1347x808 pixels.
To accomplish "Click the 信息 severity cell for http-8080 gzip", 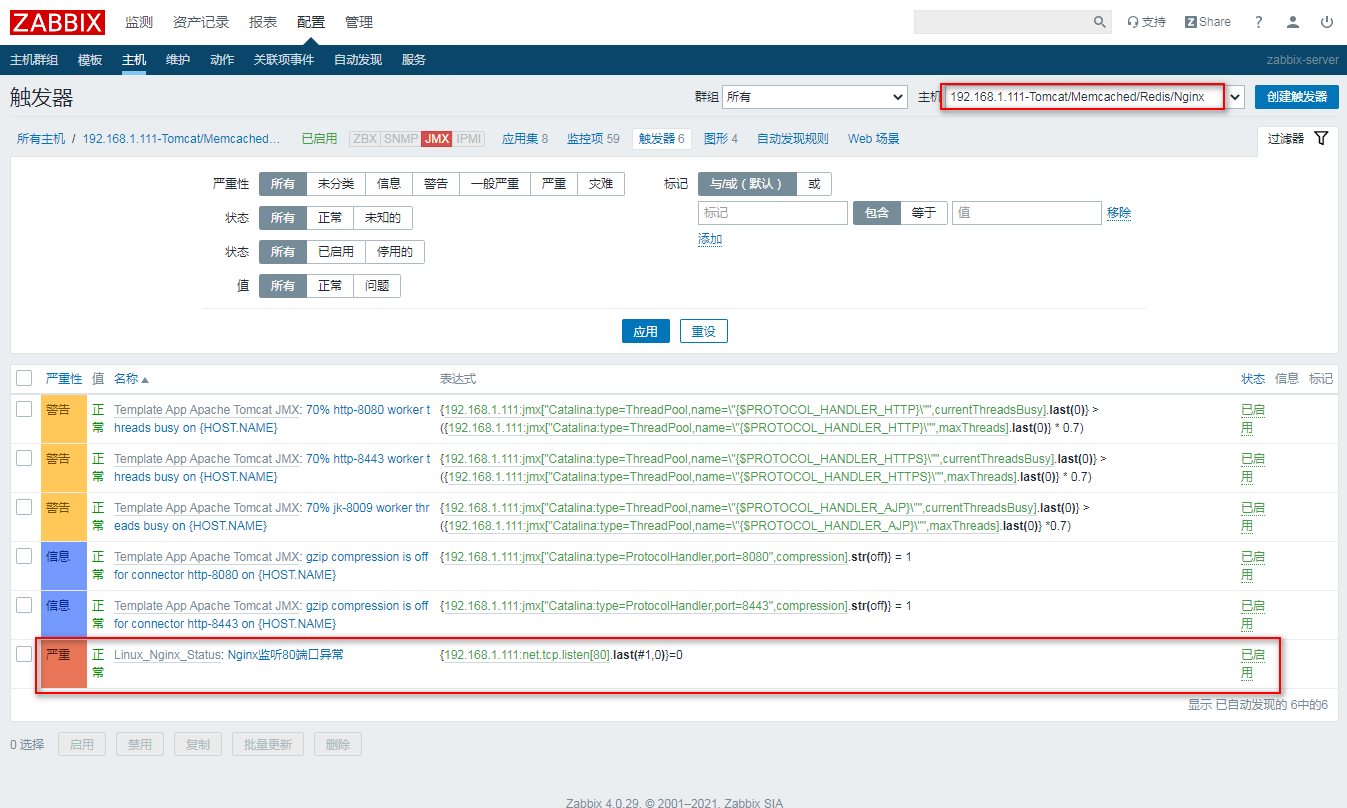I will (64, 566).
